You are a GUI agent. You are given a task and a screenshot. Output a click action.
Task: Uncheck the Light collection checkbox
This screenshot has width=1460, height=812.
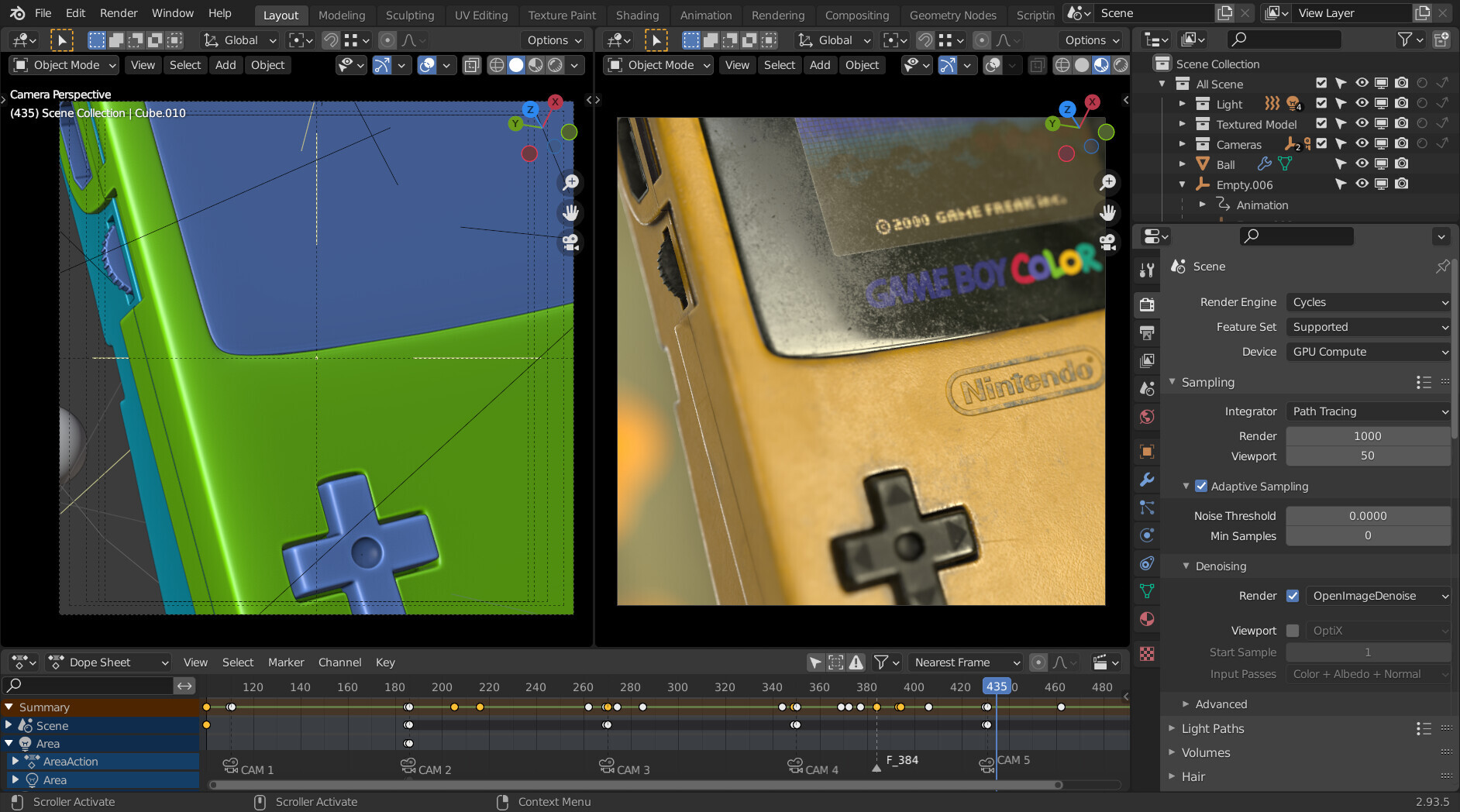pyautogui.click(x=1321, y=103)
